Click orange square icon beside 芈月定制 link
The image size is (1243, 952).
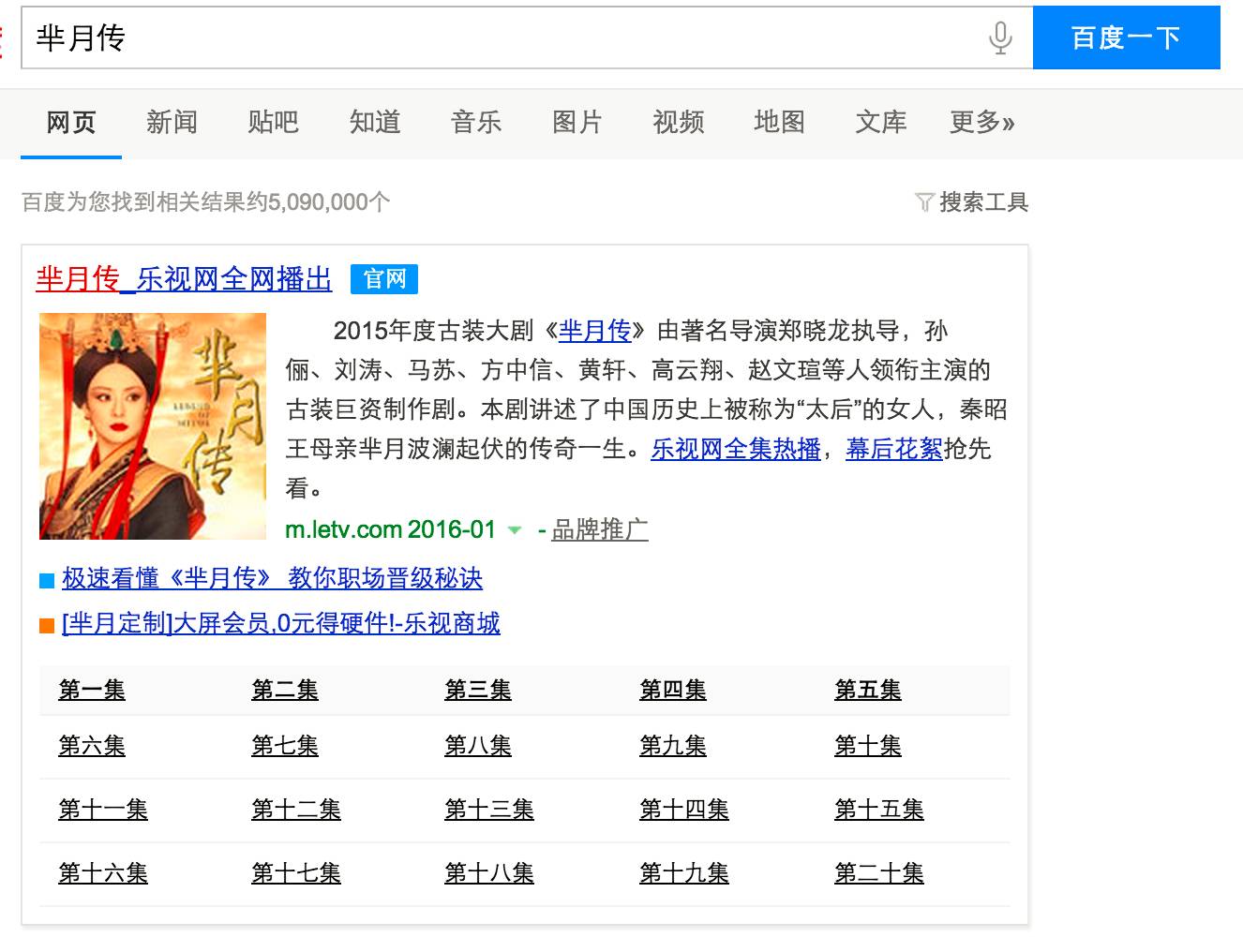pyautogui.click(x=47, y=625)
